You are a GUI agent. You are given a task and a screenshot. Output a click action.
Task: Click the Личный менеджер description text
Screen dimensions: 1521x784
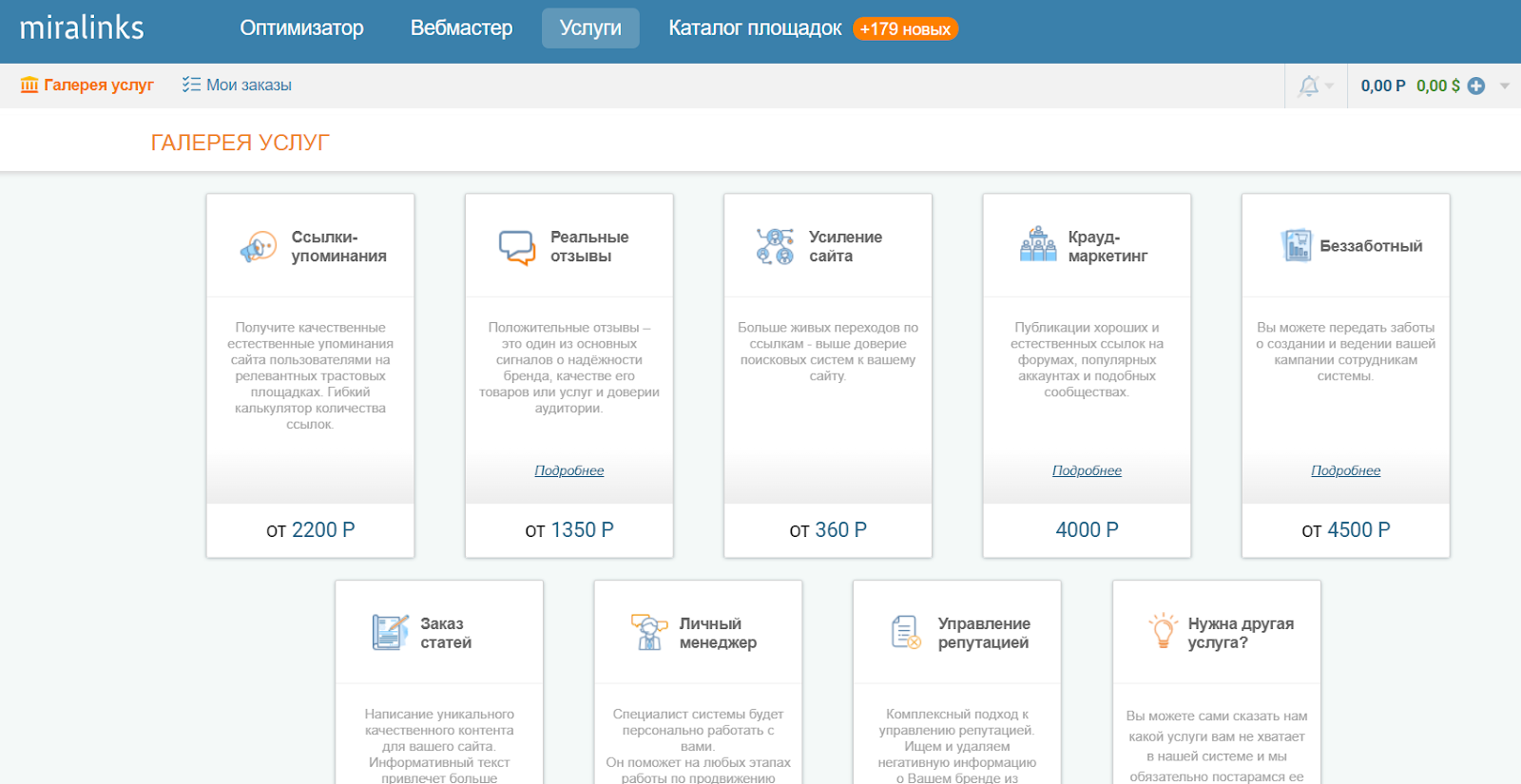coord(698,746)
